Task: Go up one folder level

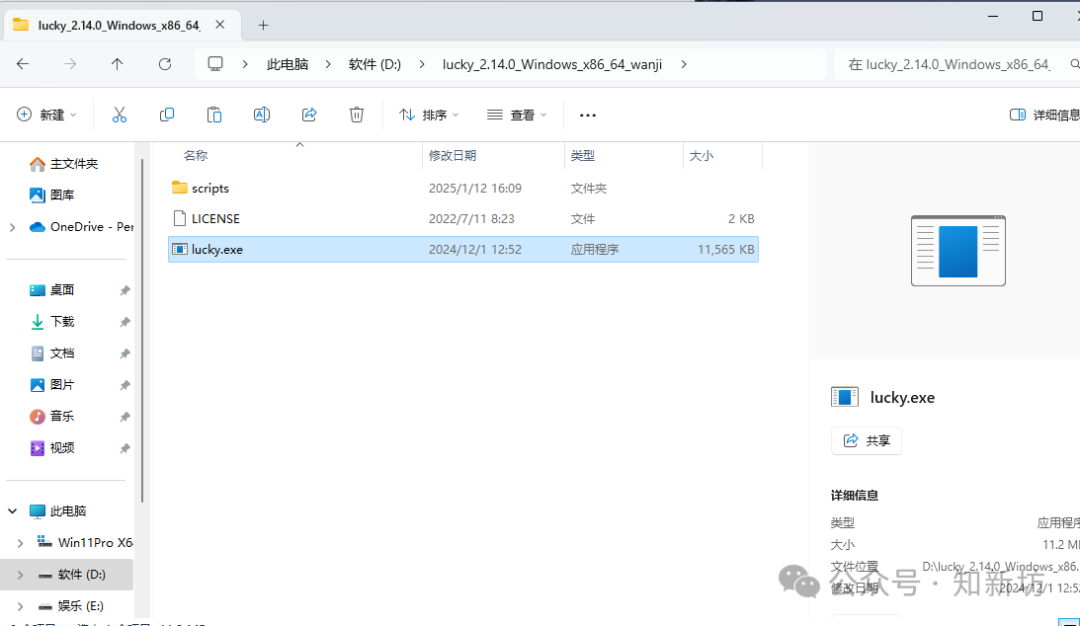Action: (x=117, y=64)
